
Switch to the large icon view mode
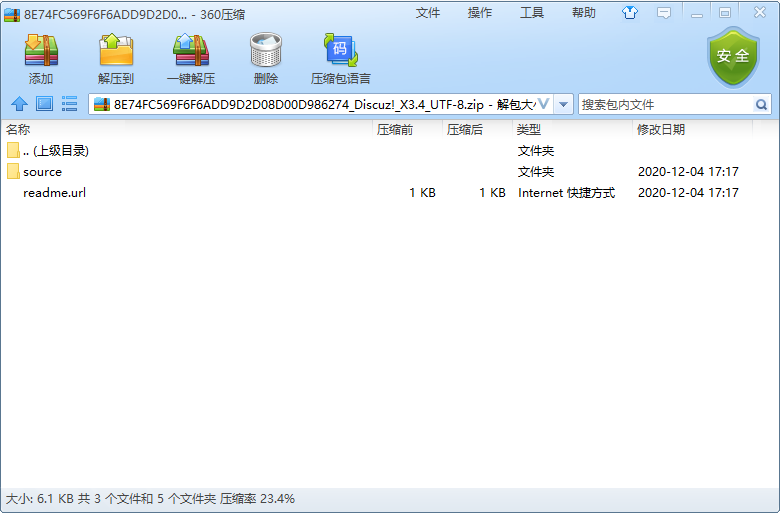(x=44, y=104)
